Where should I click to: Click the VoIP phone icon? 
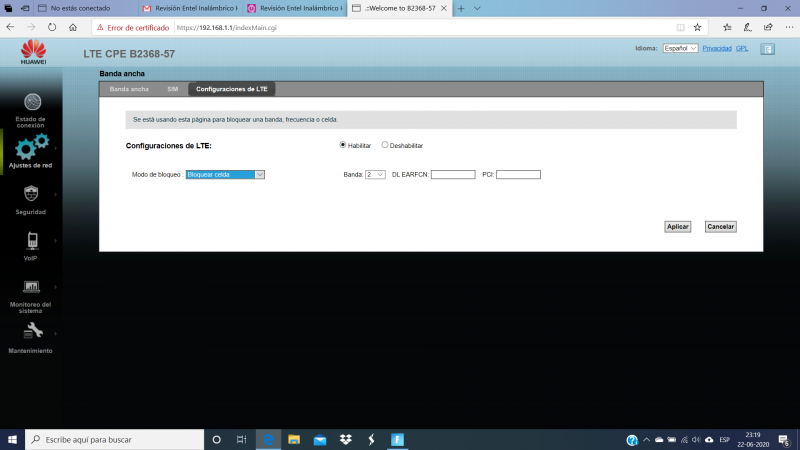32,241
